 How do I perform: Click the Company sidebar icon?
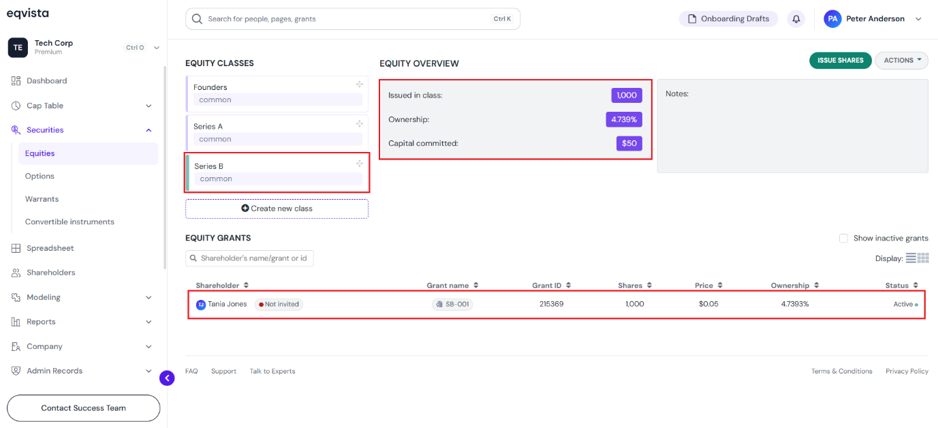16,347
